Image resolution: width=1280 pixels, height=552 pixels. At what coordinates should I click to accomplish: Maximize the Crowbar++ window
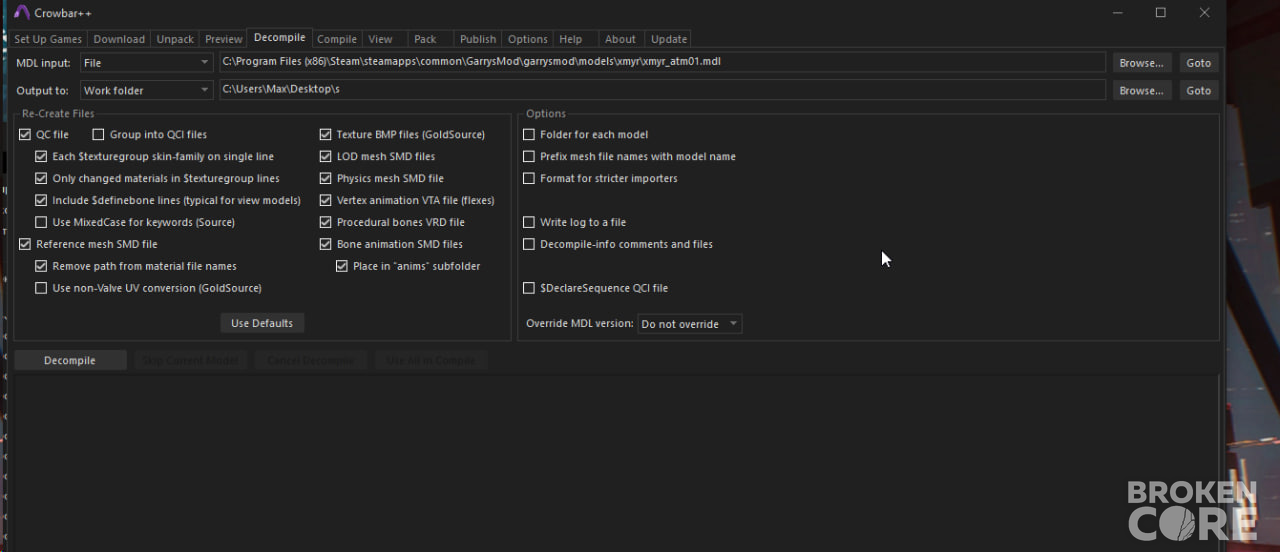coord(1160,12)
